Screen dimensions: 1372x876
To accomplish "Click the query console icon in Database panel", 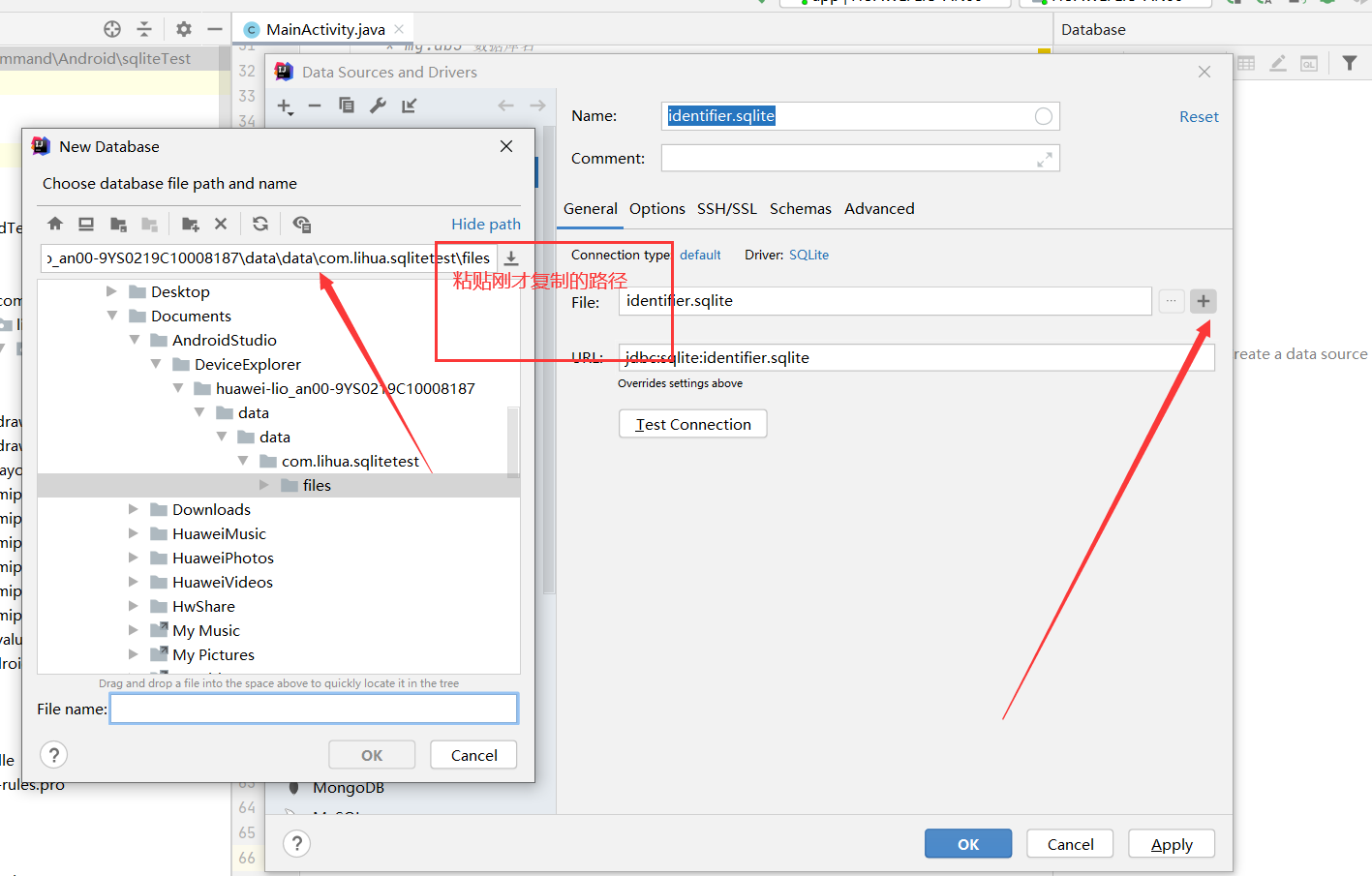I will click(x=1309, y=63).
